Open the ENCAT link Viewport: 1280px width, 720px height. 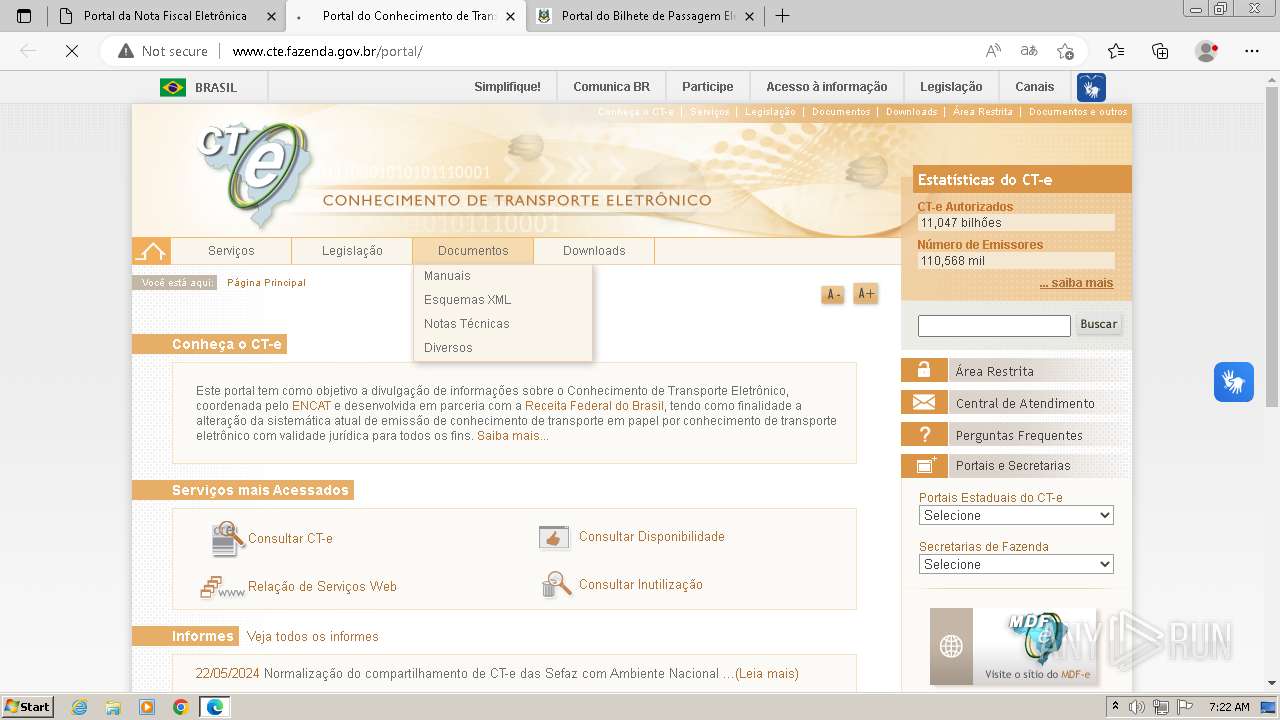coord(311,406)
